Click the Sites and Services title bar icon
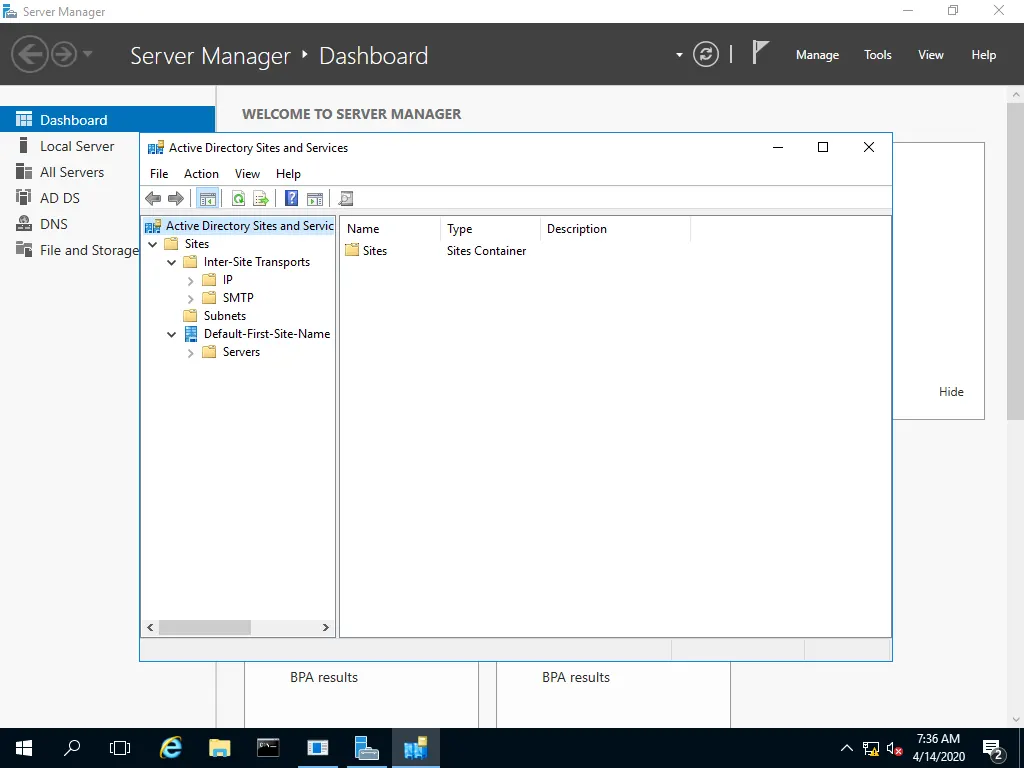 point(155,148)
